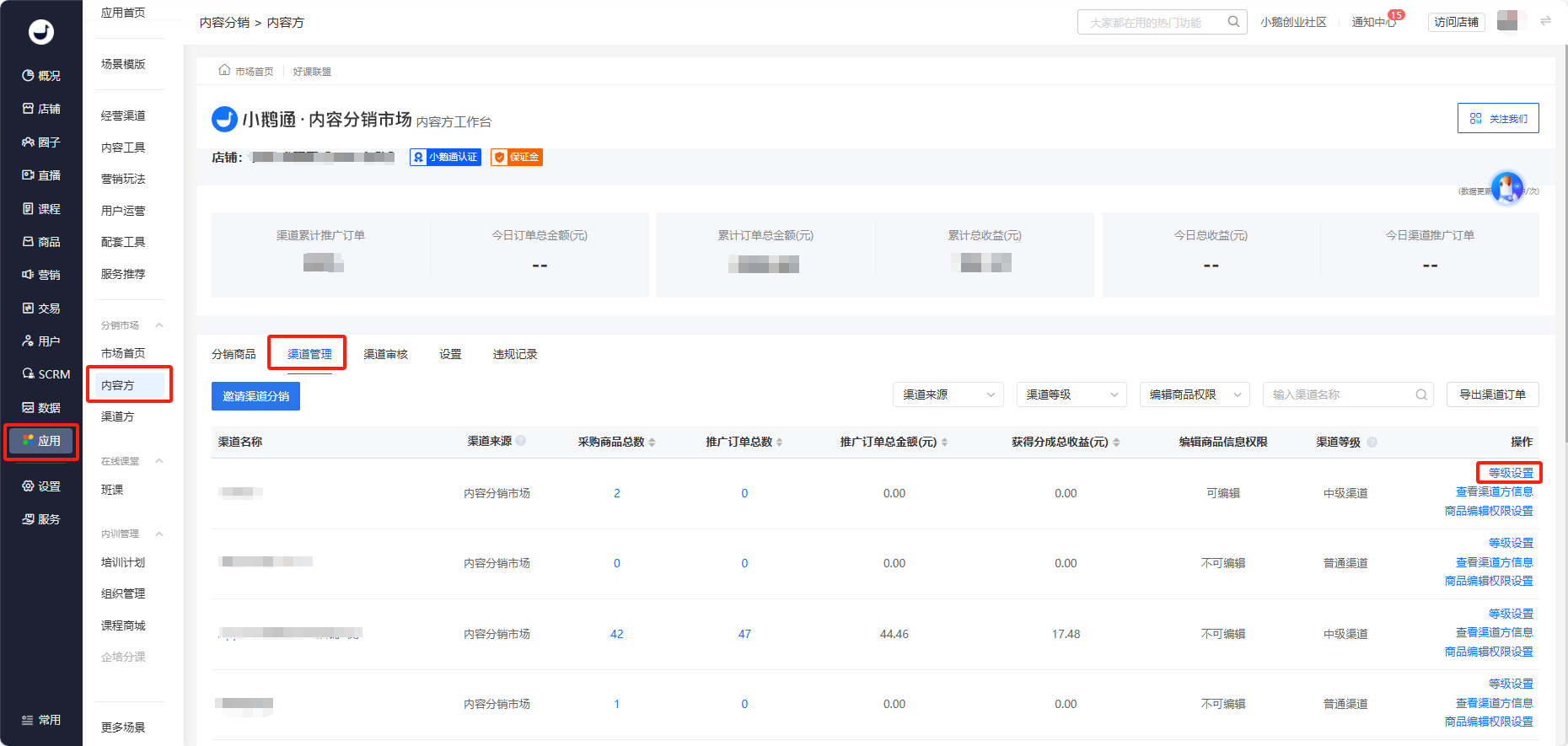Open the 编辑商品权限 filter dropdown
1568x746 pixels.
pos(1195,394)
